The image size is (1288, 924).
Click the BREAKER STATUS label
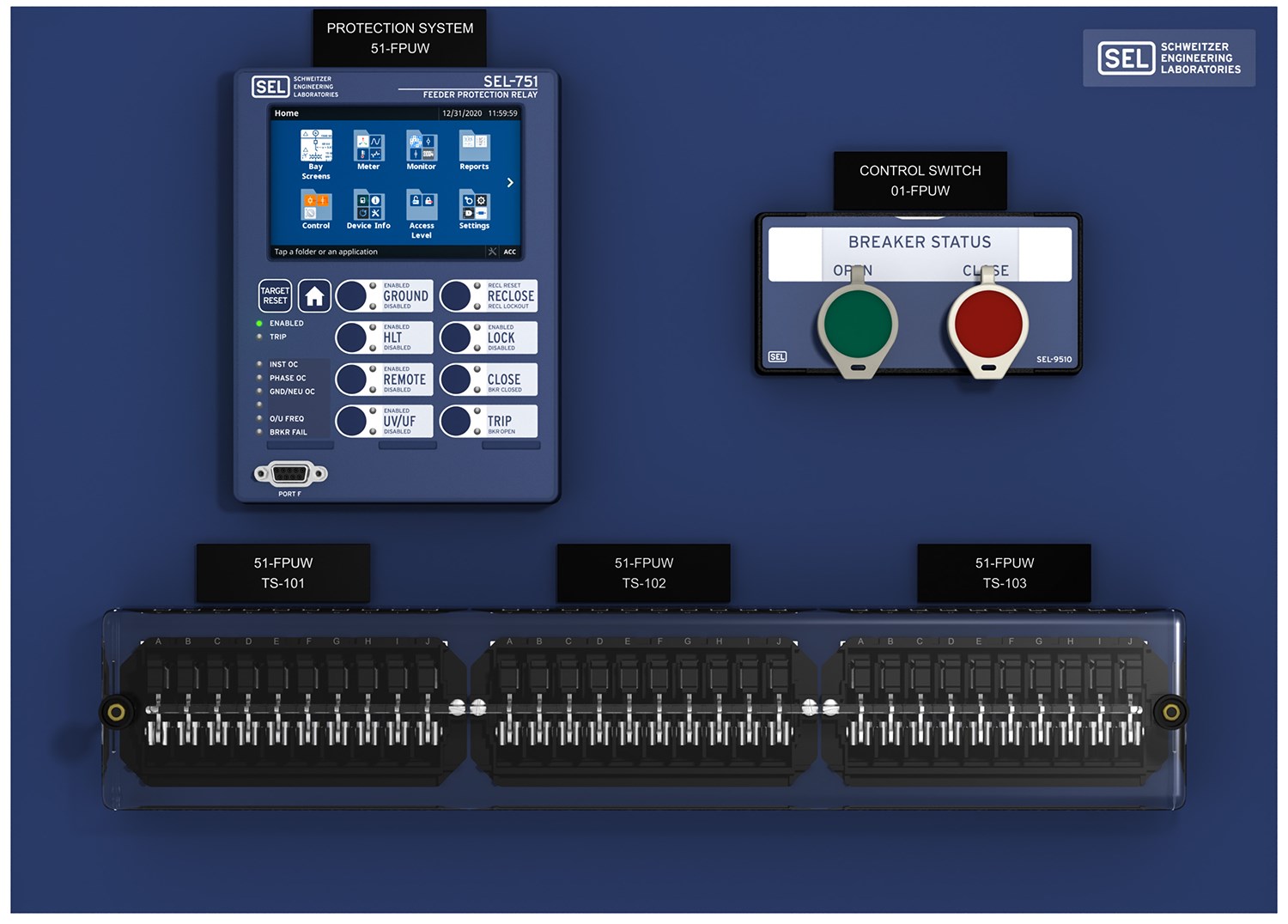(920, 242)
